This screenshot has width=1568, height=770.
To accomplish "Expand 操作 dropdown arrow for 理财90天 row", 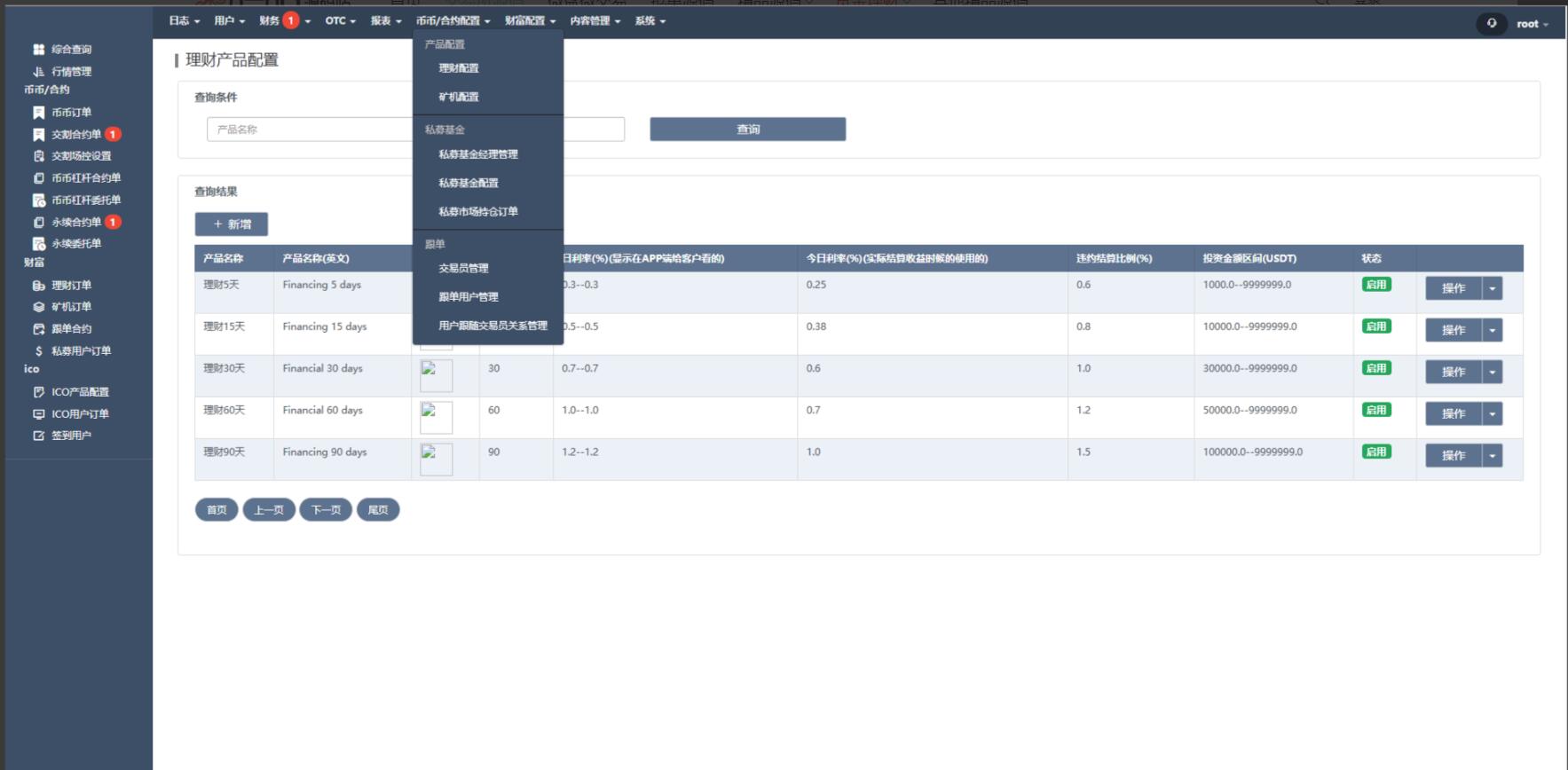I will point(1492,456).
